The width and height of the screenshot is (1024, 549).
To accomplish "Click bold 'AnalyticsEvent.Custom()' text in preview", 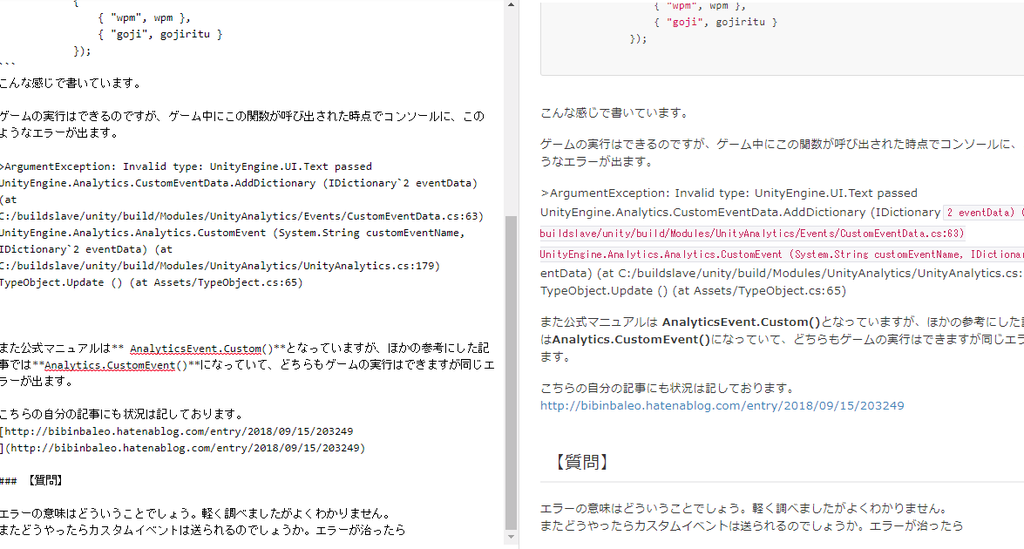I will 741,322.
